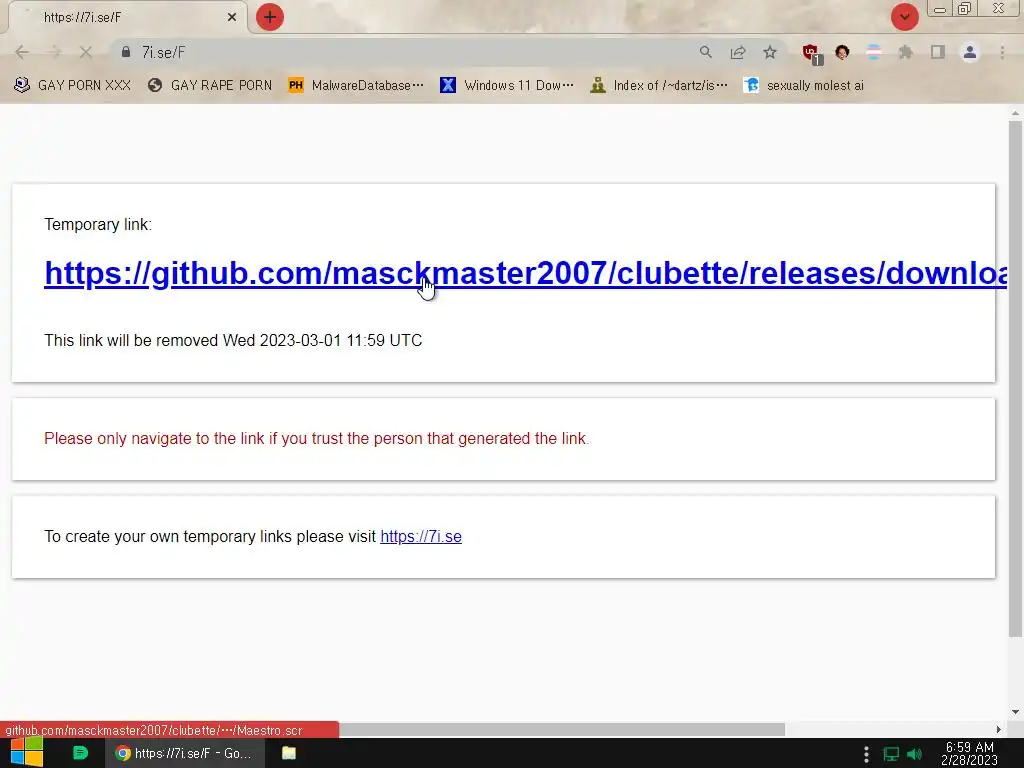The width and height of the screenshot is (1024, 768).
Task: Open the uBlock Origin extension icon
Action: click(x=812, y=54)
